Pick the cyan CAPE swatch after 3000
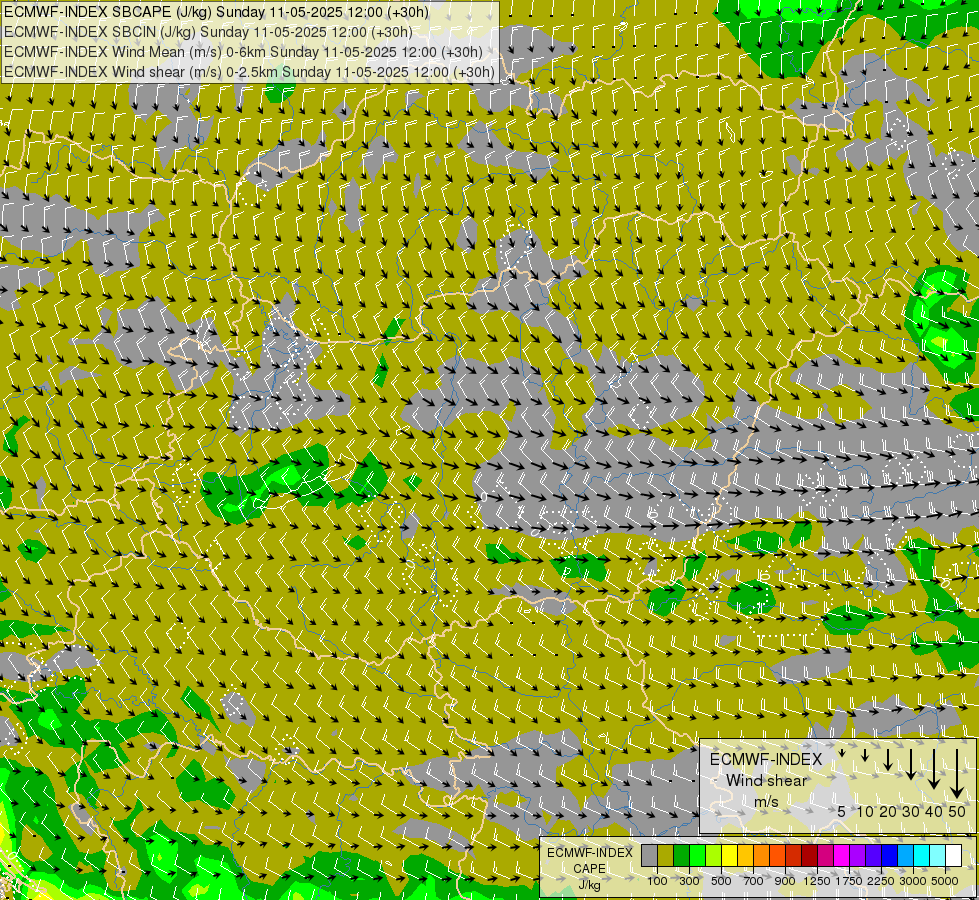 922,855
